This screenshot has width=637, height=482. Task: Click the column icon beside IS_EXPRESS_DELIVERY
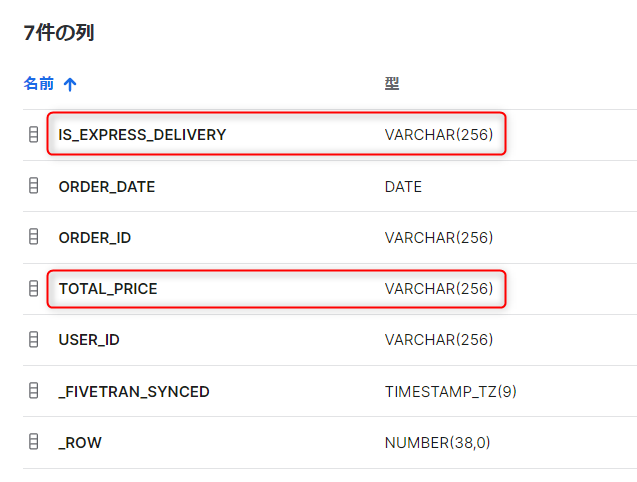[34, 135]
